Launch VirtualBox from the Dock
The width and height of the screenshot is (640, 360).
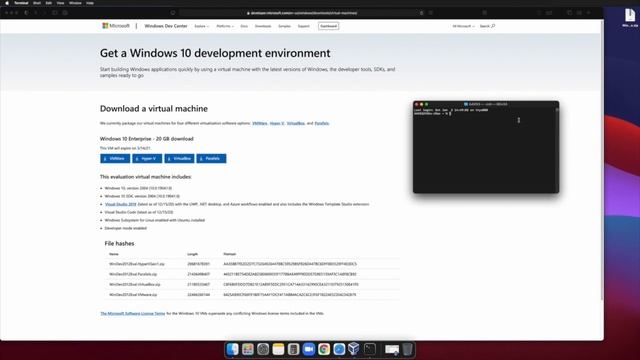point(354,349)
